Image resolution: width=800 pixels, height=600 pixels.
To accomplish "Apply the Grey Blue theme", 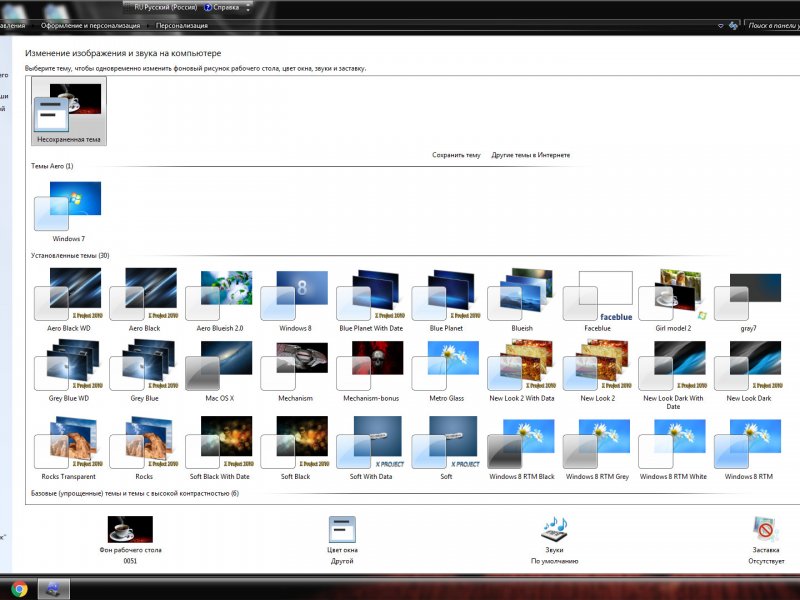I will 144,371.
